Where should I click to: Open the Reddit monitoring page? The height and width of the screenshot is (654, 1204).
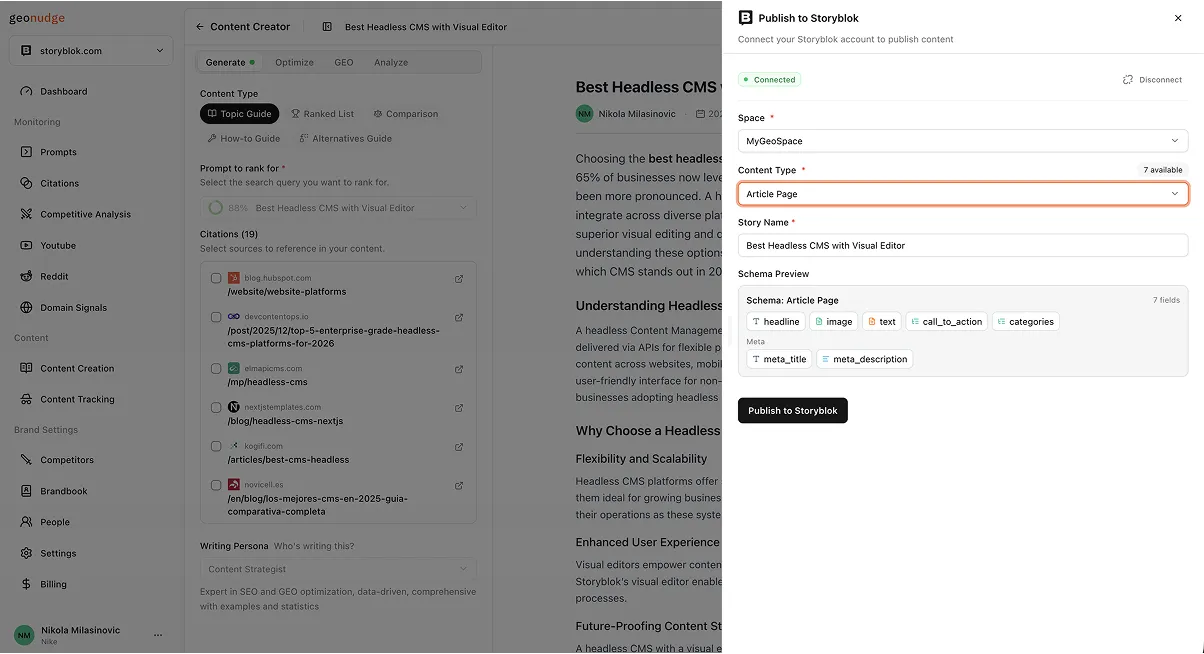[54, 276]
